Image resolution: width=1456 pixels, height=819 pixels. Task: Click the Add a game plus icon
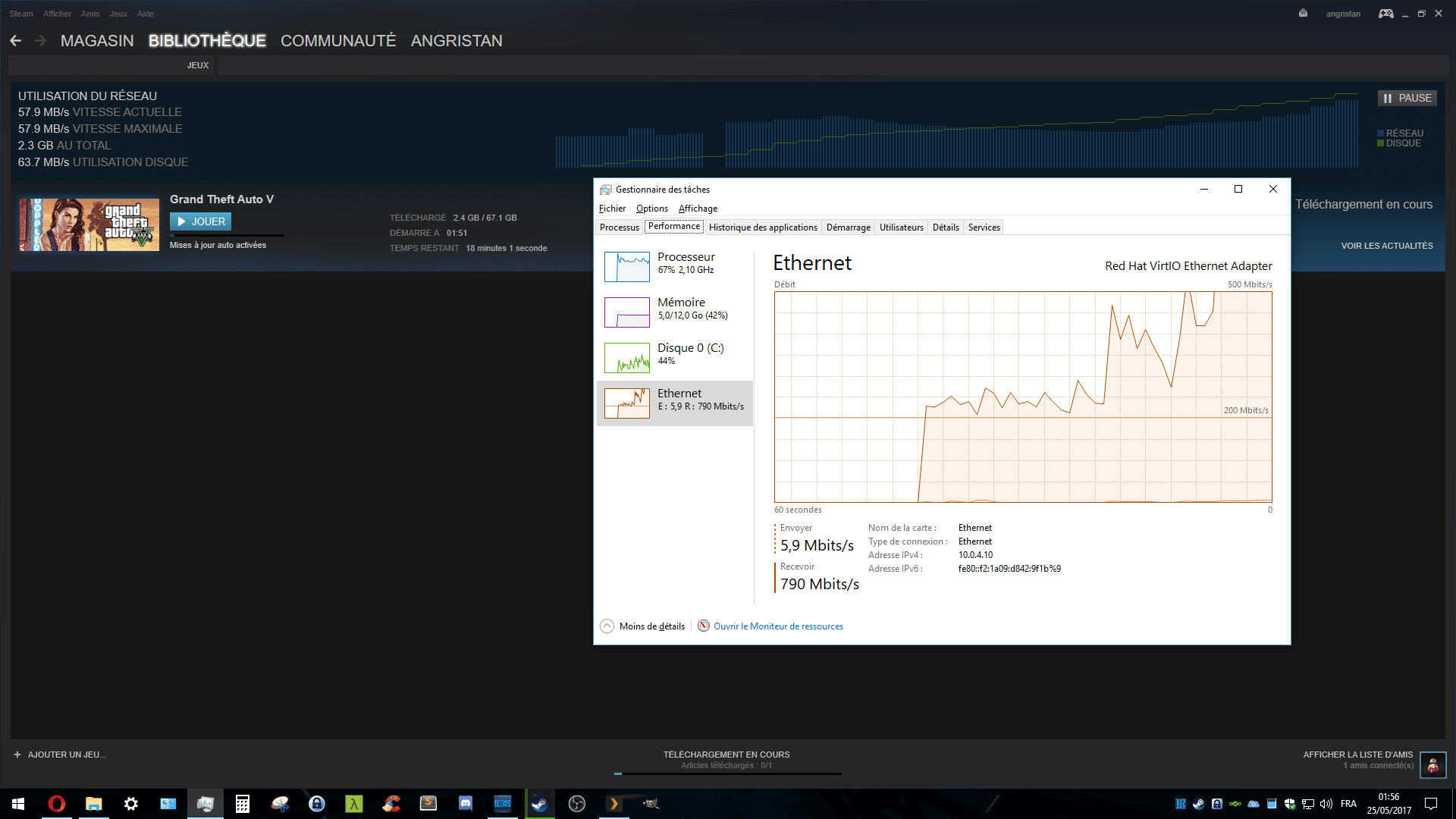pos(17,755)
